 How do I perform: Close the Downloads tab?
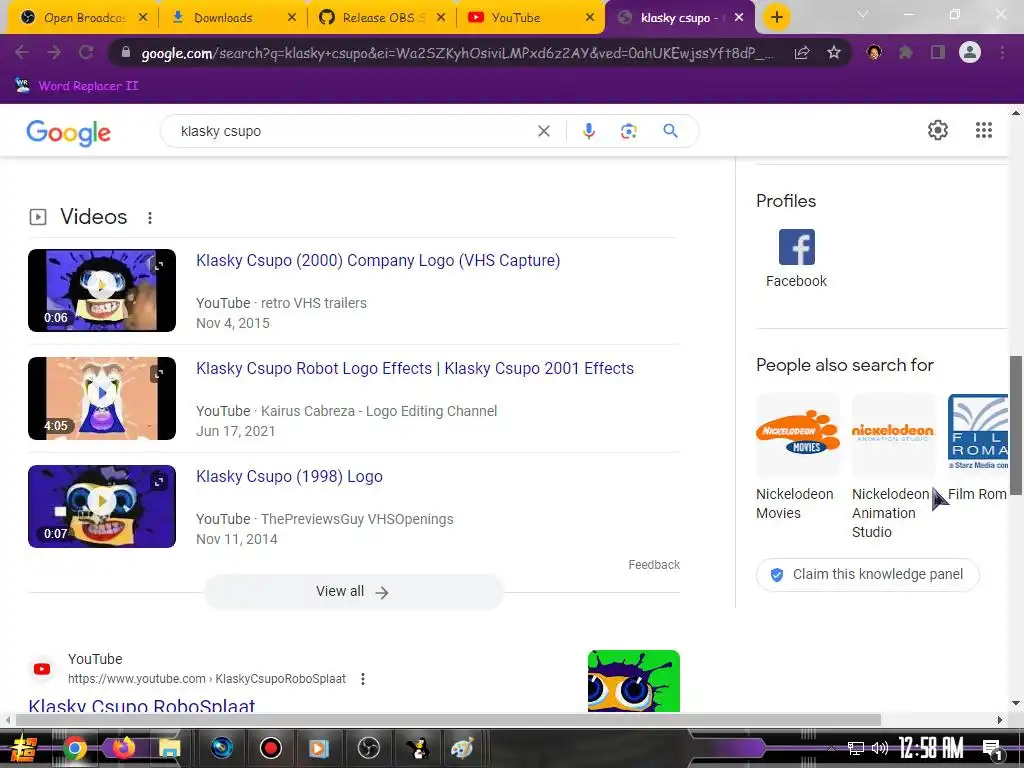(292, 18)
